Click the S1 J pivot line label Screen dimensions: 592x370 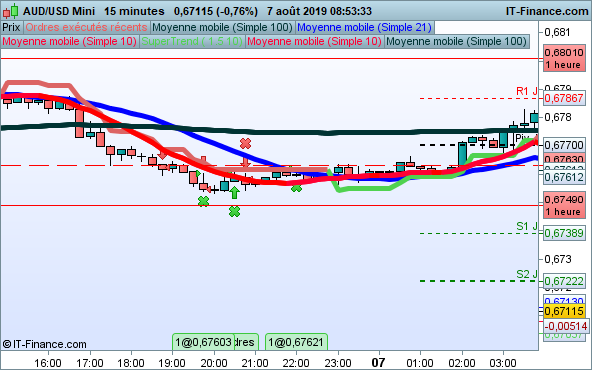pyautogui.click(x=527, y=226)
